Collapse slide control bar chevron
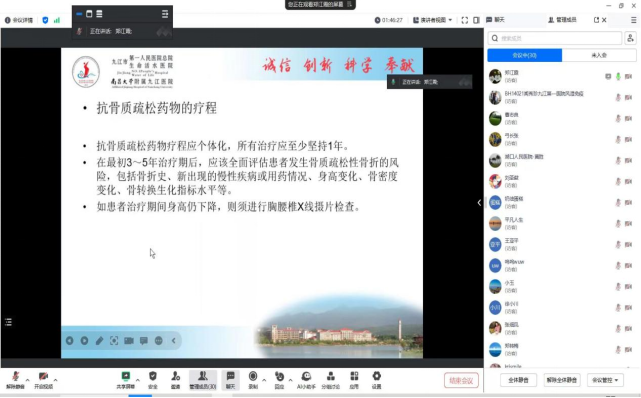The height and width of the screenshot is (398, 641). point(173,340)
